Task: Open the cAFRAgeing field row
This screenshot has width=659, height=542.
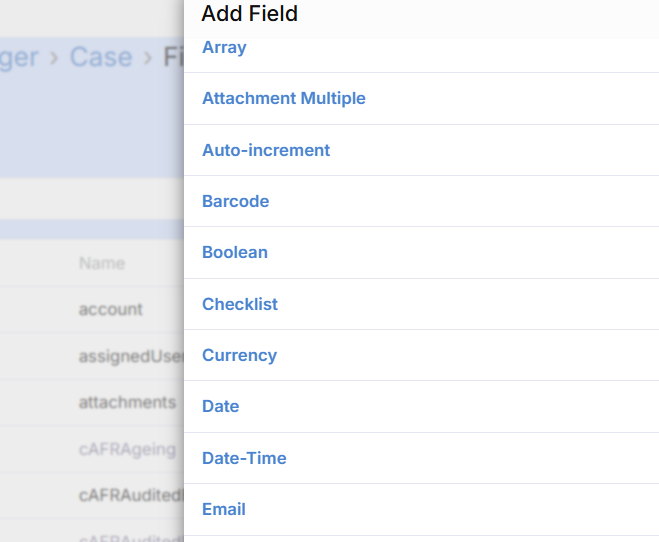Action: click(x=127, y=449)
